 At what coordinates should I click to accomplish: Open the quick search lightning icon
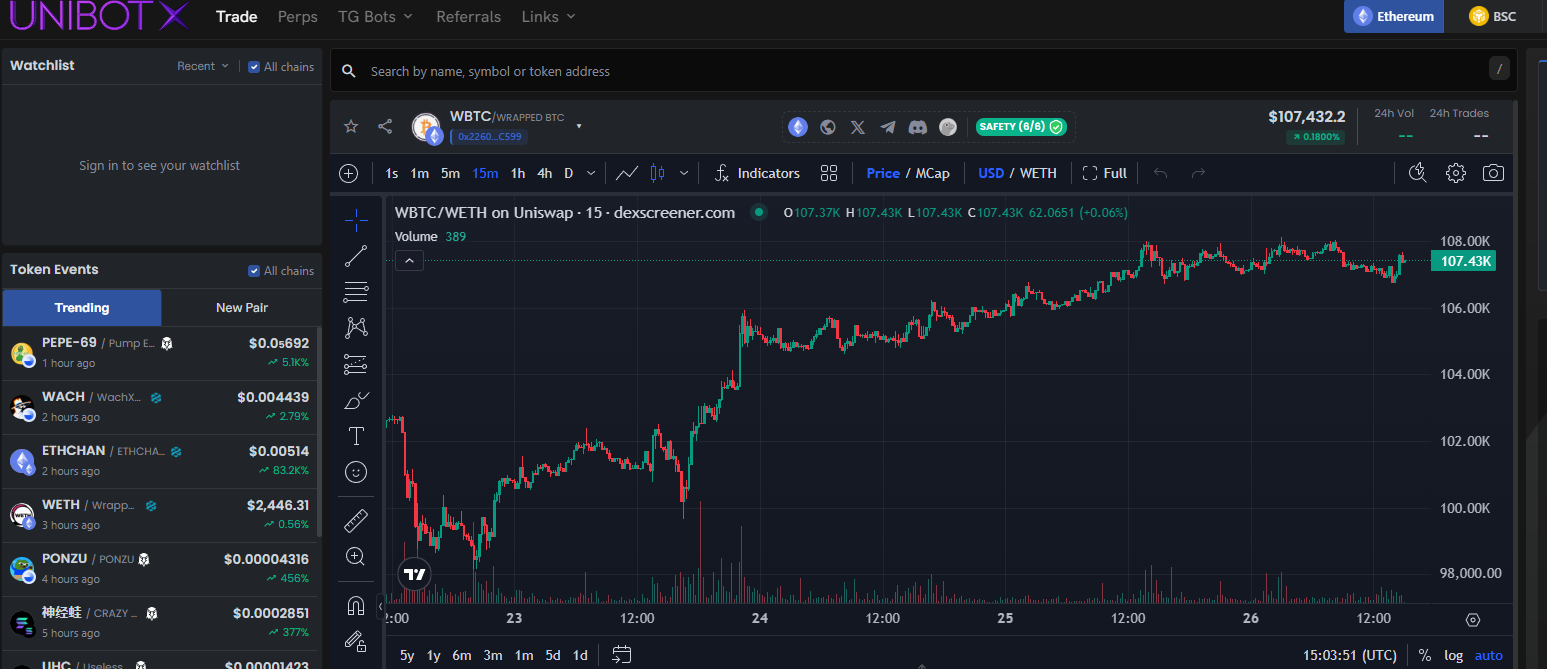pos(1417,173)
